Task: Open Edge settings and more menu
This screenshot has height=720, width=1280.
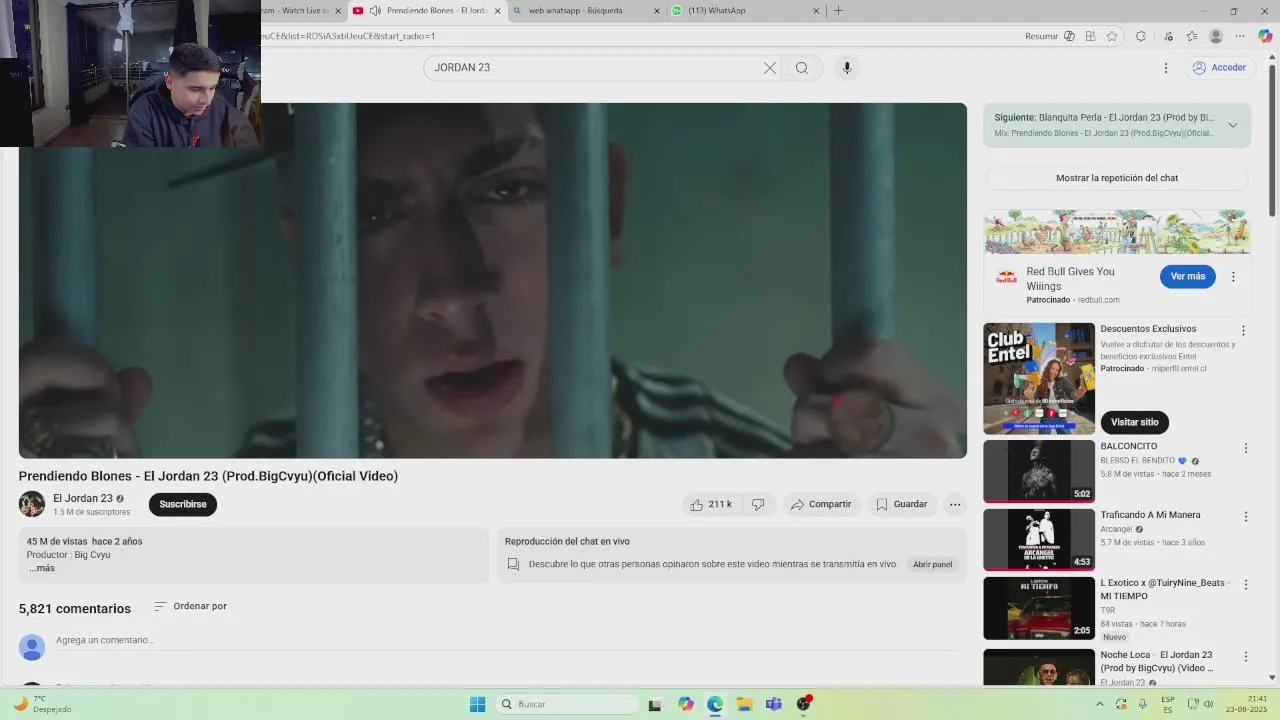Action: click(x=1241, y=36)
